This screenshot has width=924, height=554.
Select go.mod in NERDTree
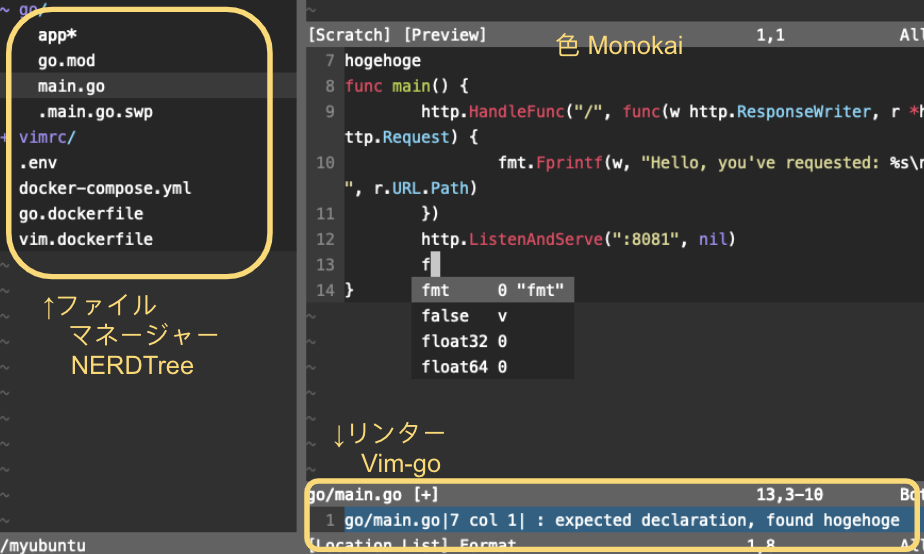(x=66, y=61)
